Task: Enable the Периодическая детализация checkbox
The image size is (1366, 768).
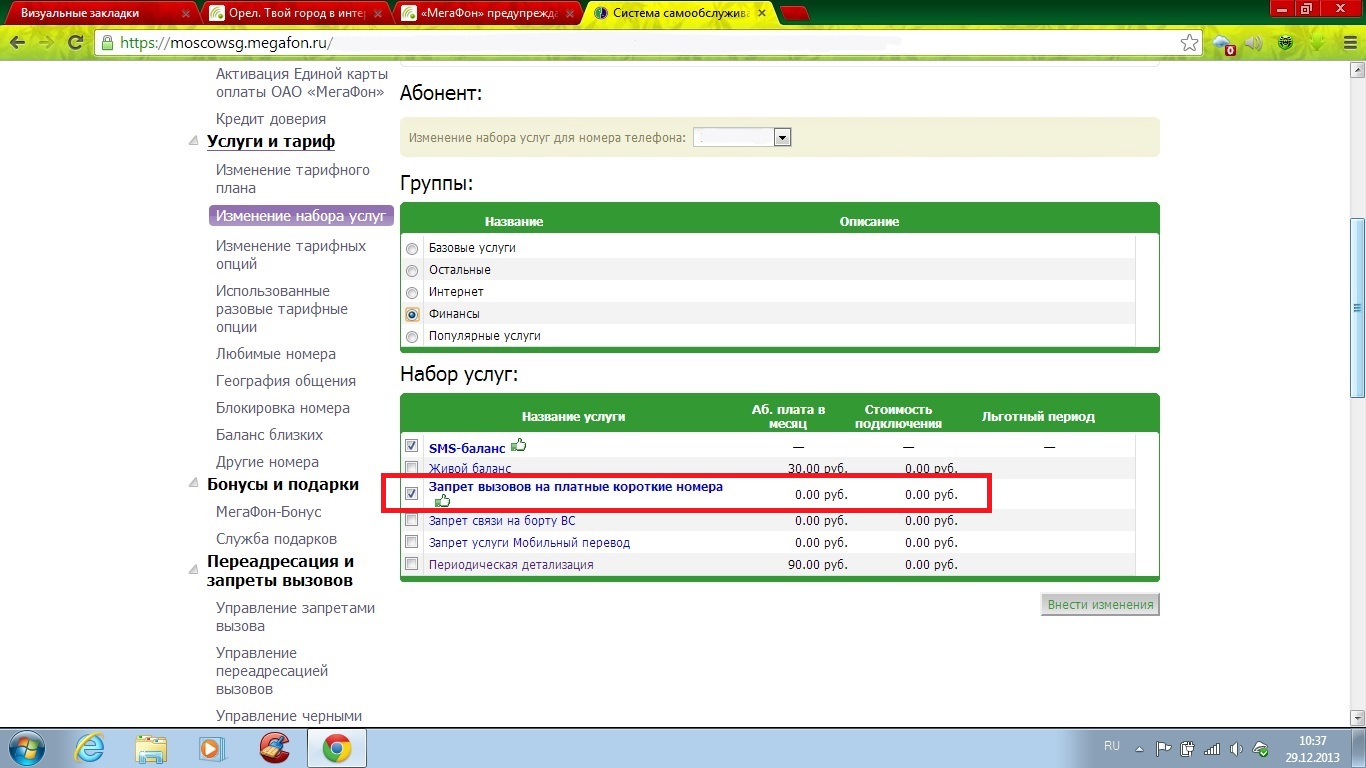Action: tap(411, 564)
